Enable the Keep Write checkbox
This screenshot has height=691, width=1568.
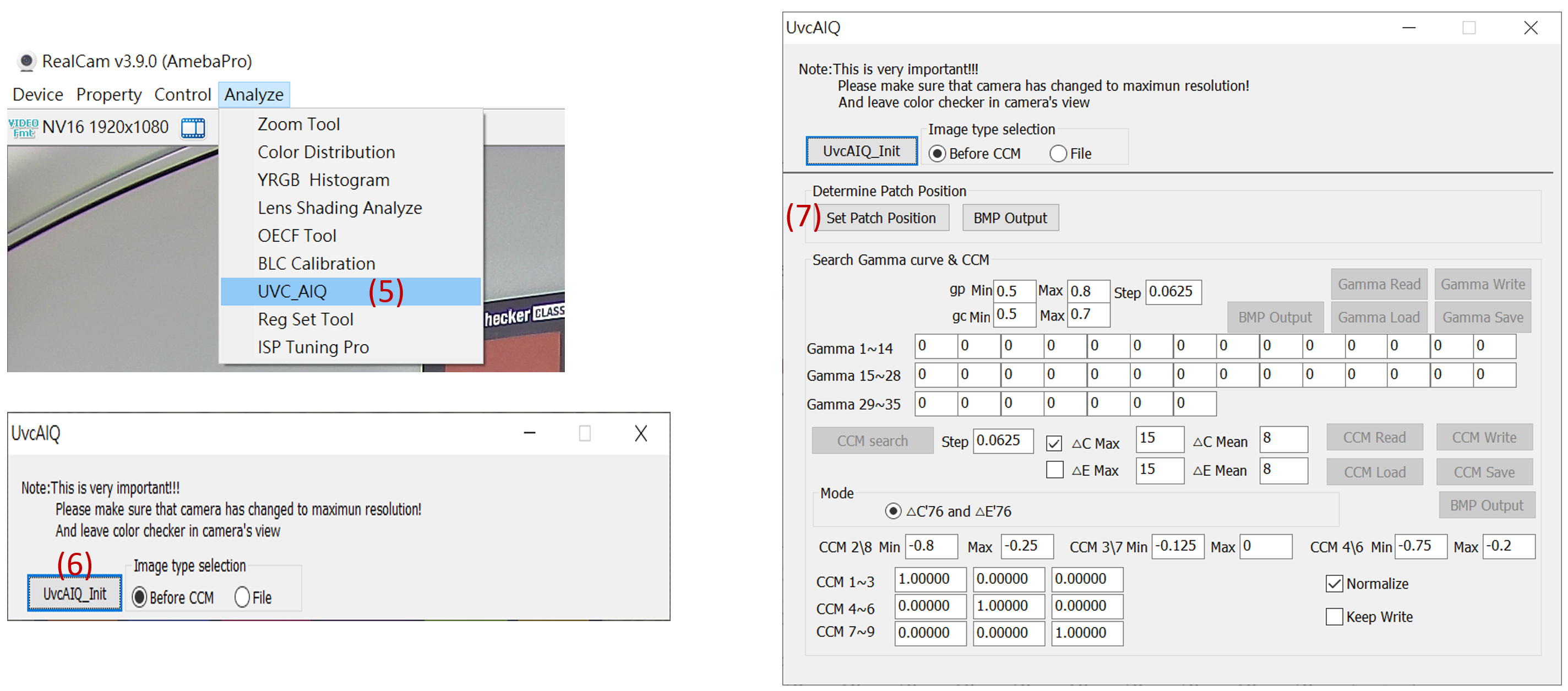pos(1333,616)
